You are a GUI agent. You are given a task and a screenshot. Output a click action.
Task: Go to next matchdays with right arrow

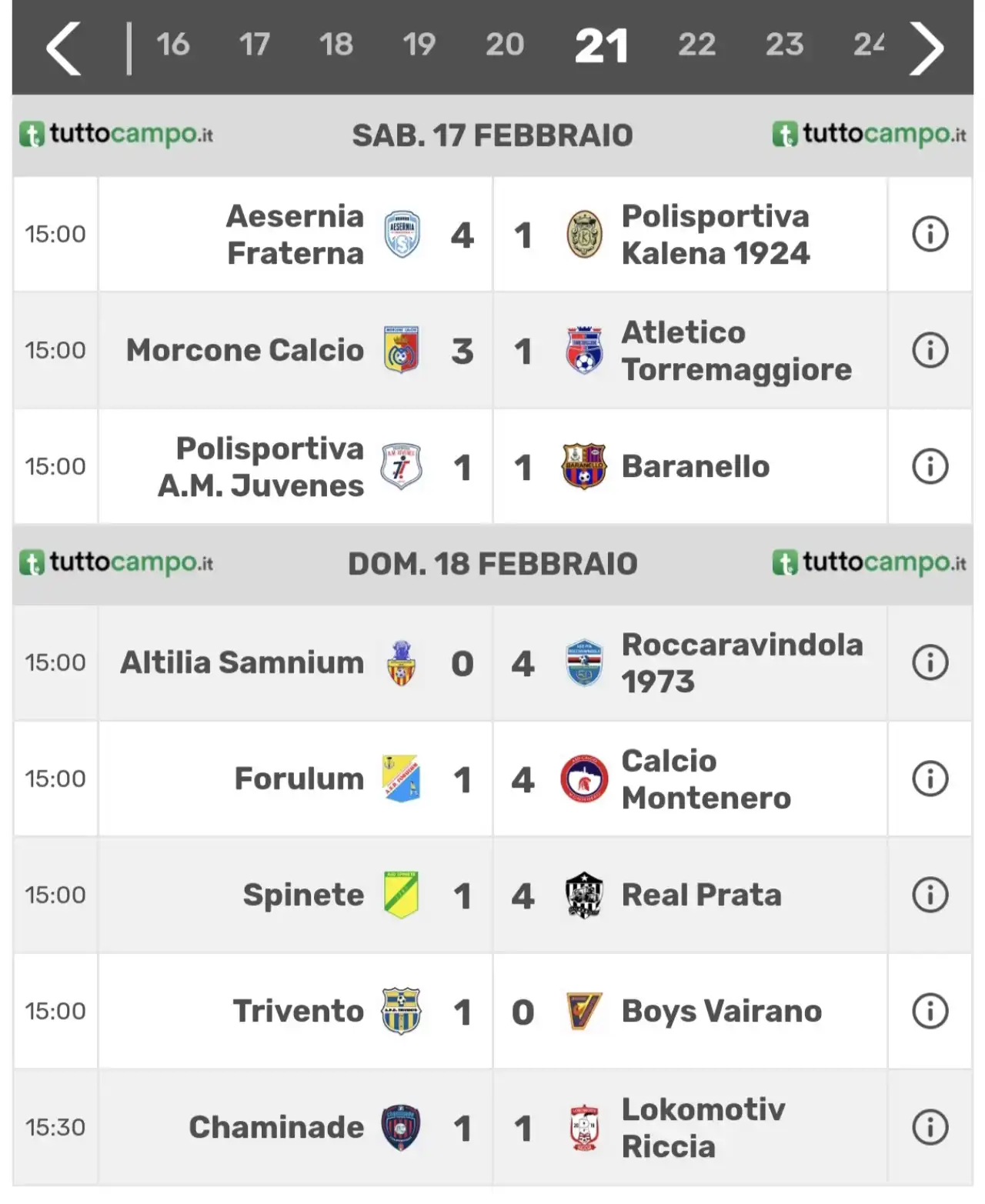926,48
